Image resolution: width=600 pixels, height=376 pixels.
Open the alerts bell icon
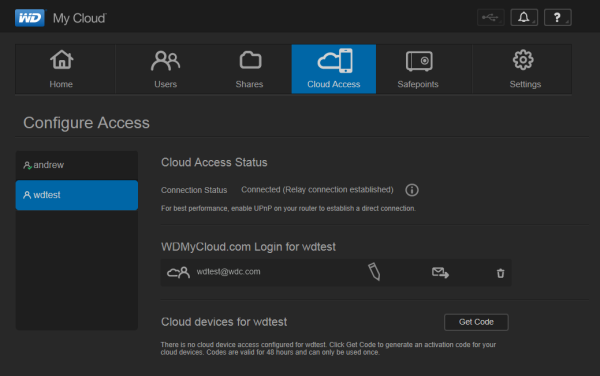[x=524, y=18]
